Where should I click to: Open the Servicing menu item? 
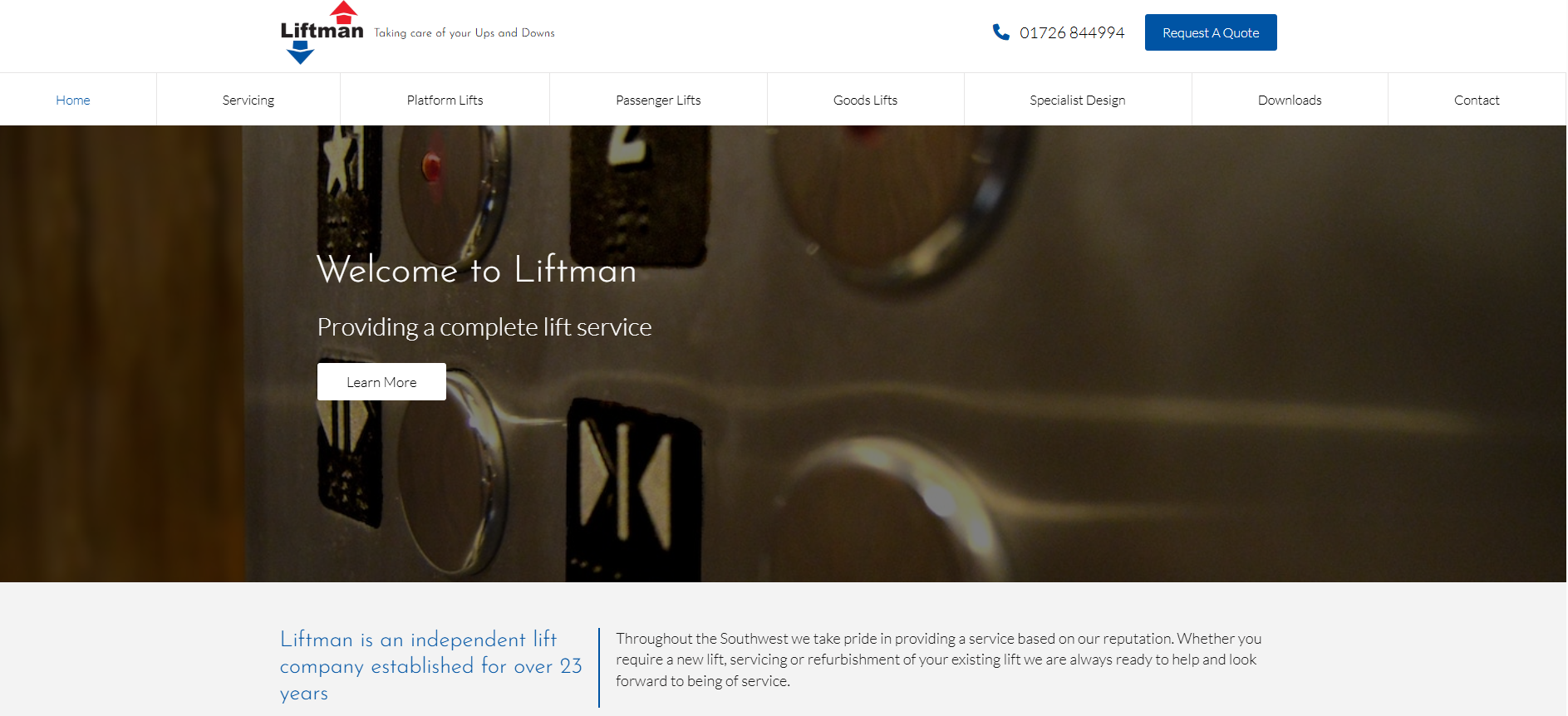(x=248, y=100)
